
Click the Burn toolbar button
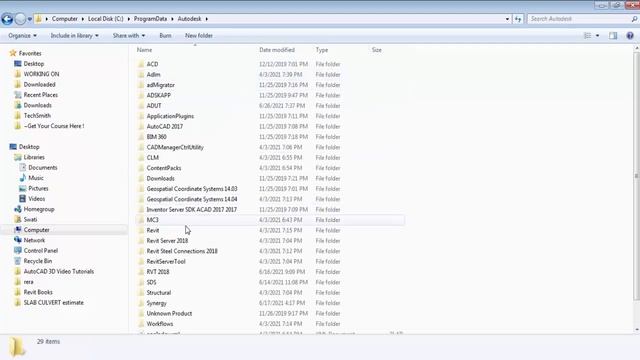pyautogui.click(x=165, y=36)
